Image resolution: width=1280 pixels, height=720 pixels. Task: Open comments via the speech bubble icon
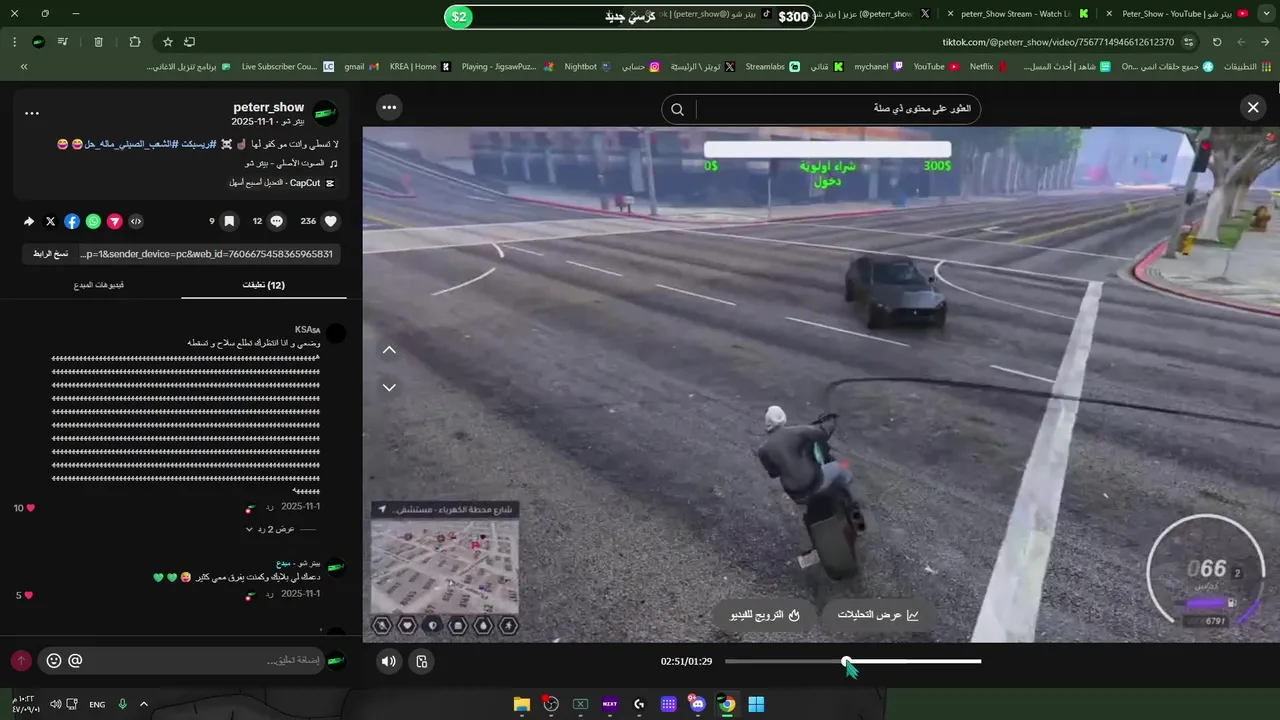(277, 221)
